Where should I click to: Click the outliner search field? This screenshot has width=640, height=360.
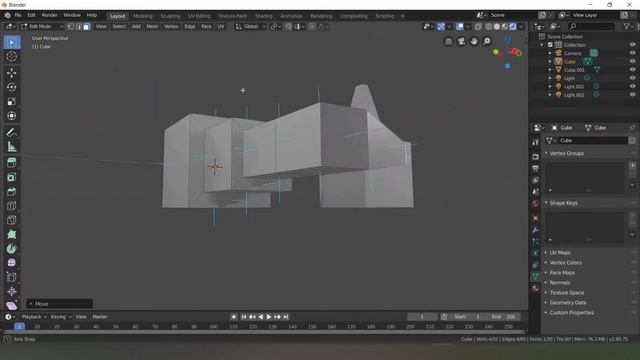click(591, 27)
